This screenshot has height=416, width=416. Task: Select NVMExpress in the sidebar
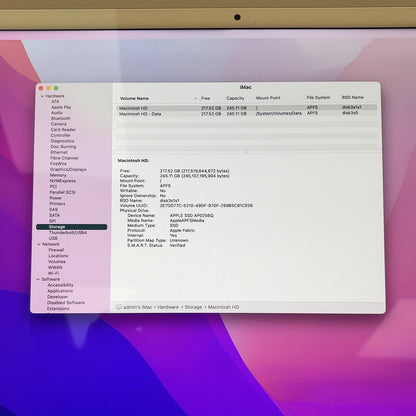pyautogui.click(x=63, y=181)
